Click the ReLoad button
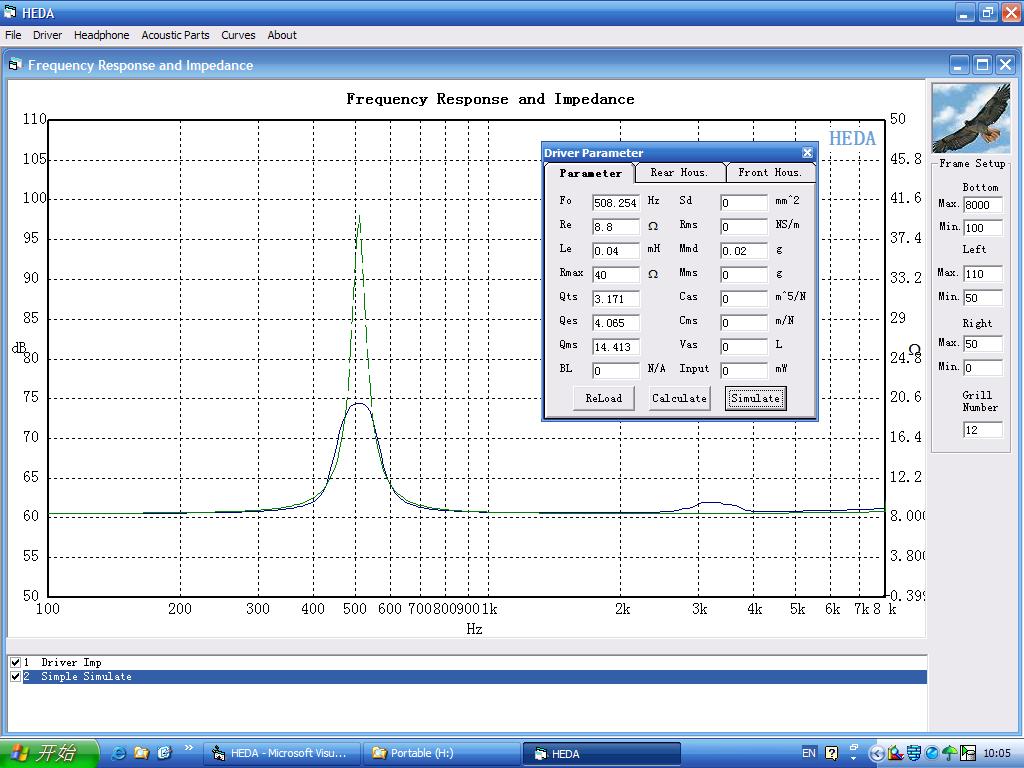Screen dimensions: 1024x768 pyautogui.click(x=603, y=398)
